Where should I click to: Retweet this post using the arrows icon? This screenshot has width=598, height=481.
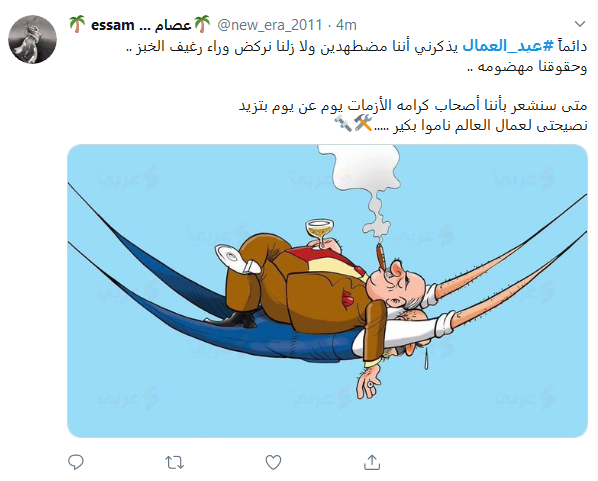click(175, 462)
